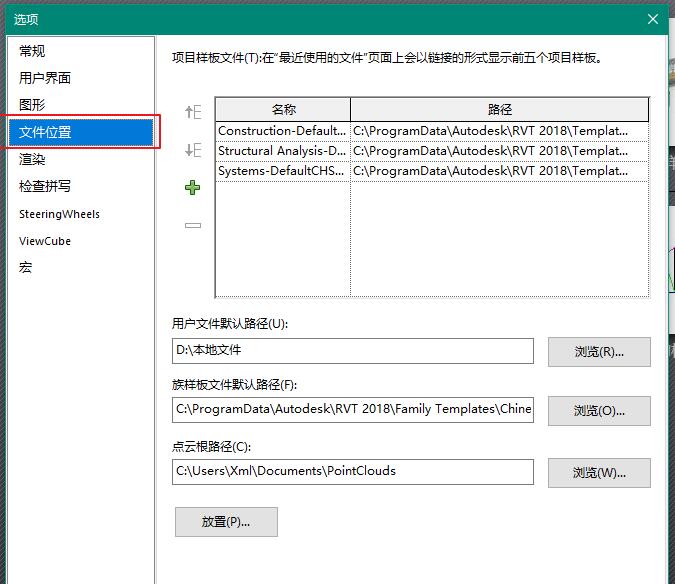Open the 常规 settings category

32,51
